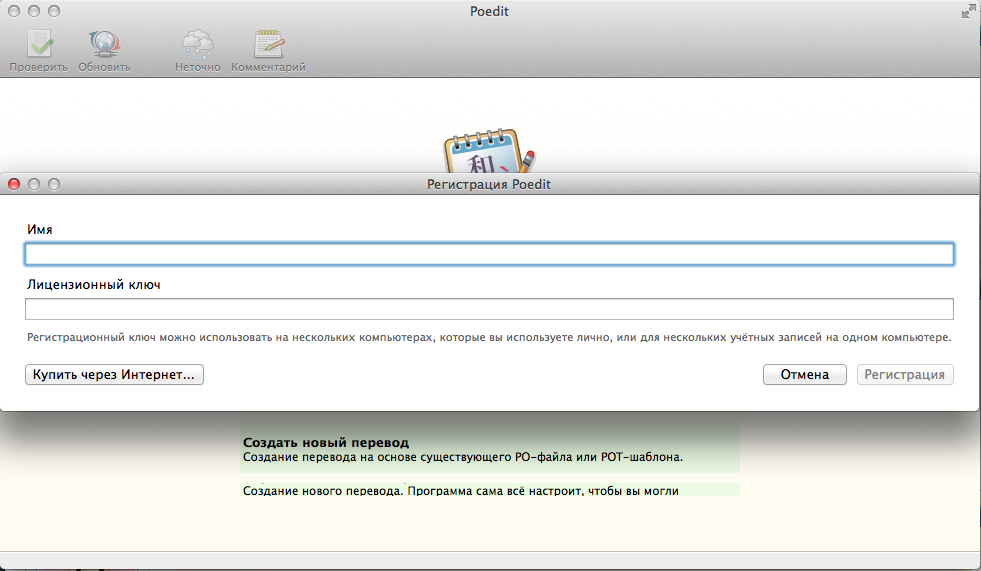Click the Лицензионный ключ label

[x=94, y=285]
